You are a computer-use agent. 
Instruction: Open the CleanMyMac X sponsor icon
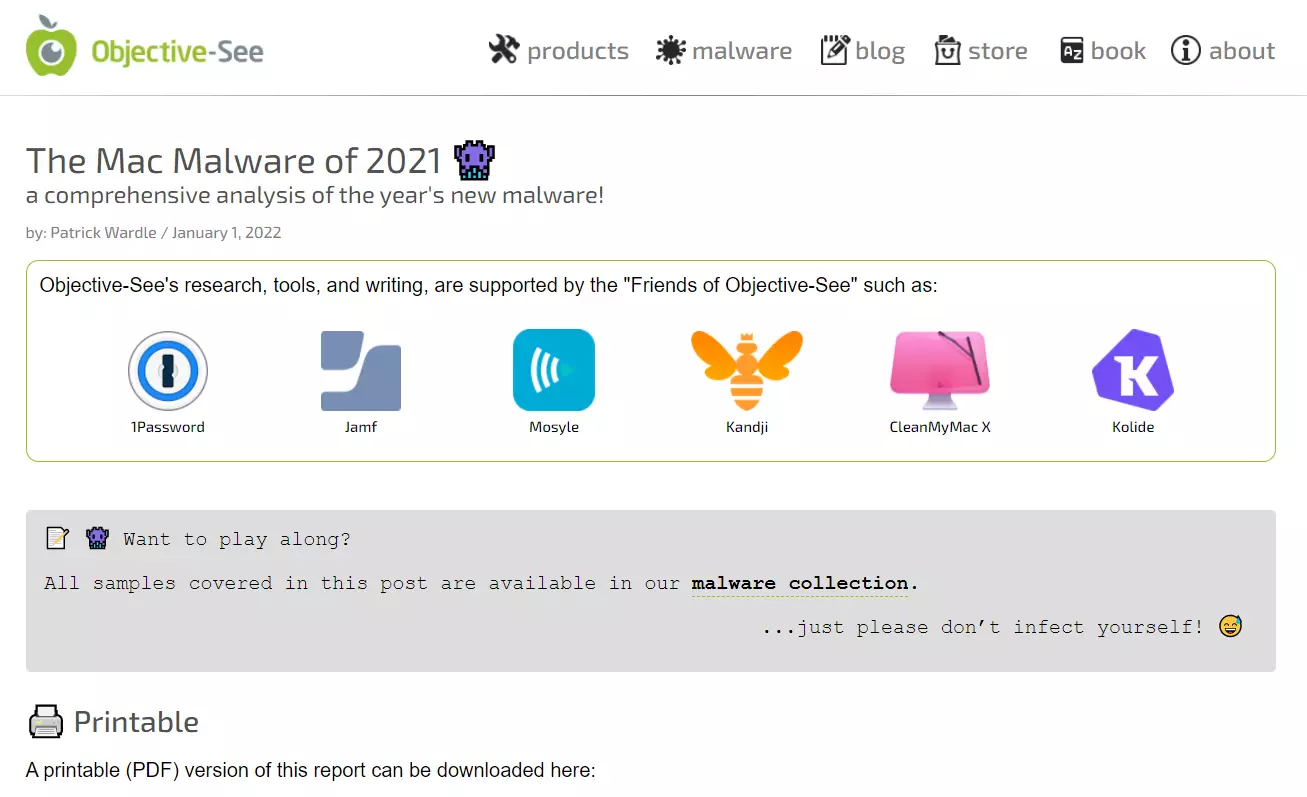(940, 371)
